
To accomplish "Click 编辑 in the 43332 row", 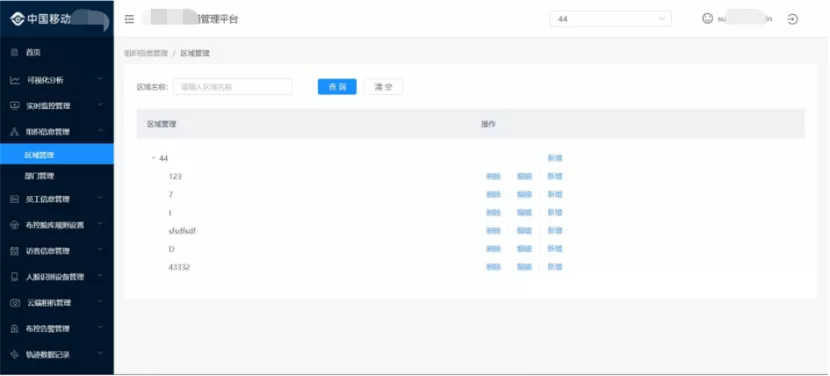I will pyautogui.click(x=524, y=267).
